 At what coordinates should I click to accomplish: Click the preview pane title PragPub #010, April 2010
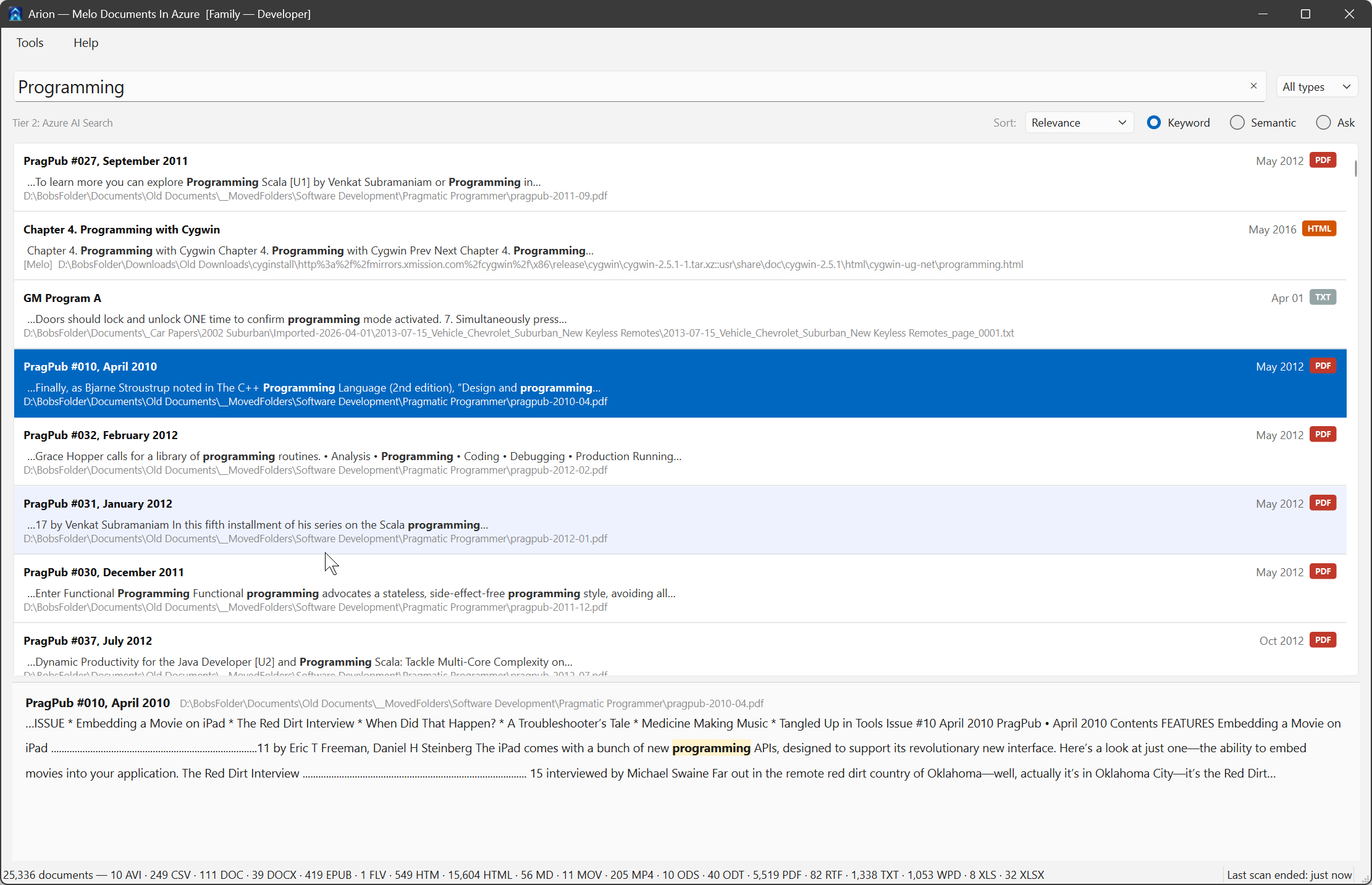98,703
